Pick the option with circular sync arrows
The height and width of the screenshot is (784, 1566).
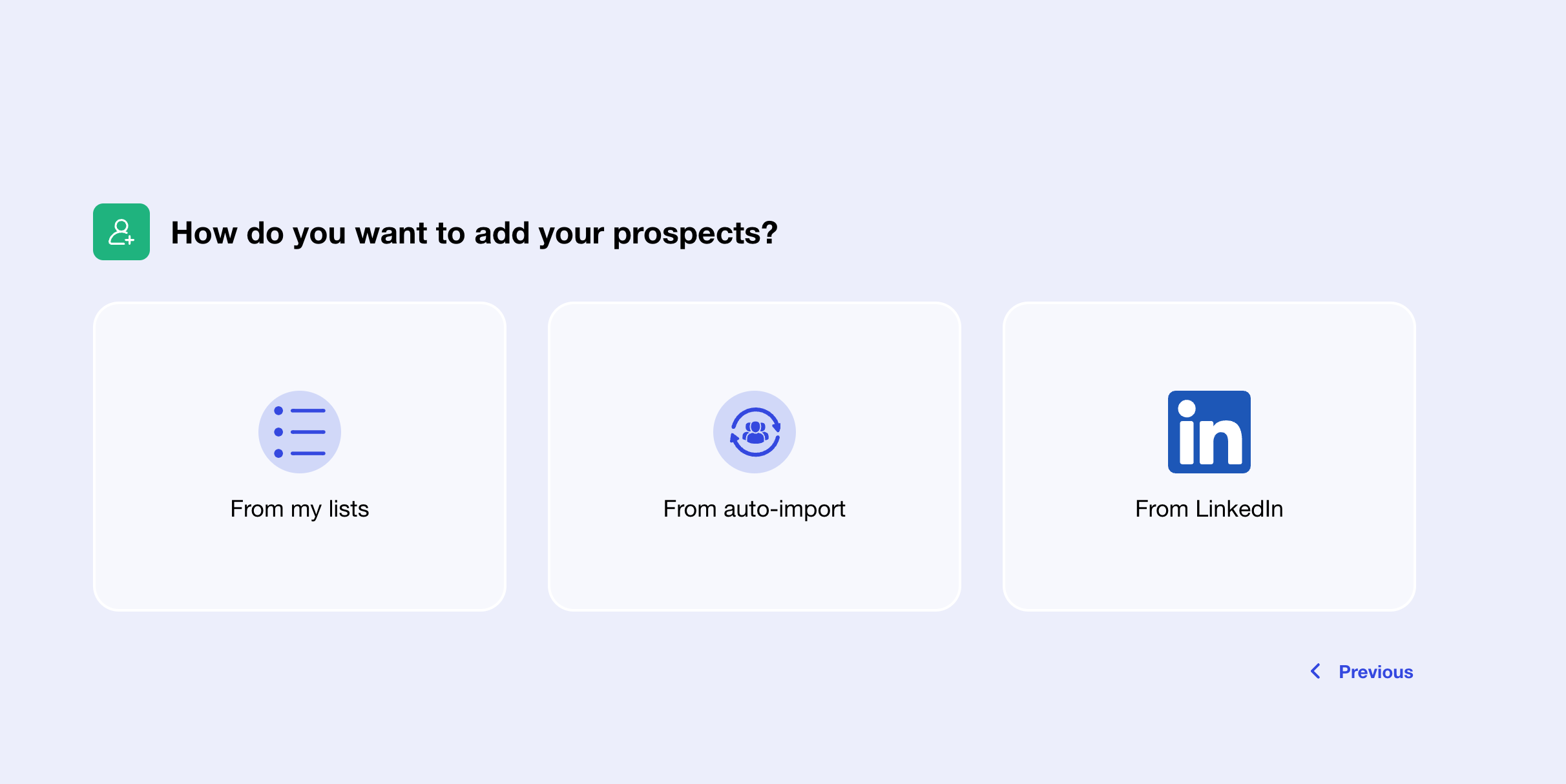(755, 457)
